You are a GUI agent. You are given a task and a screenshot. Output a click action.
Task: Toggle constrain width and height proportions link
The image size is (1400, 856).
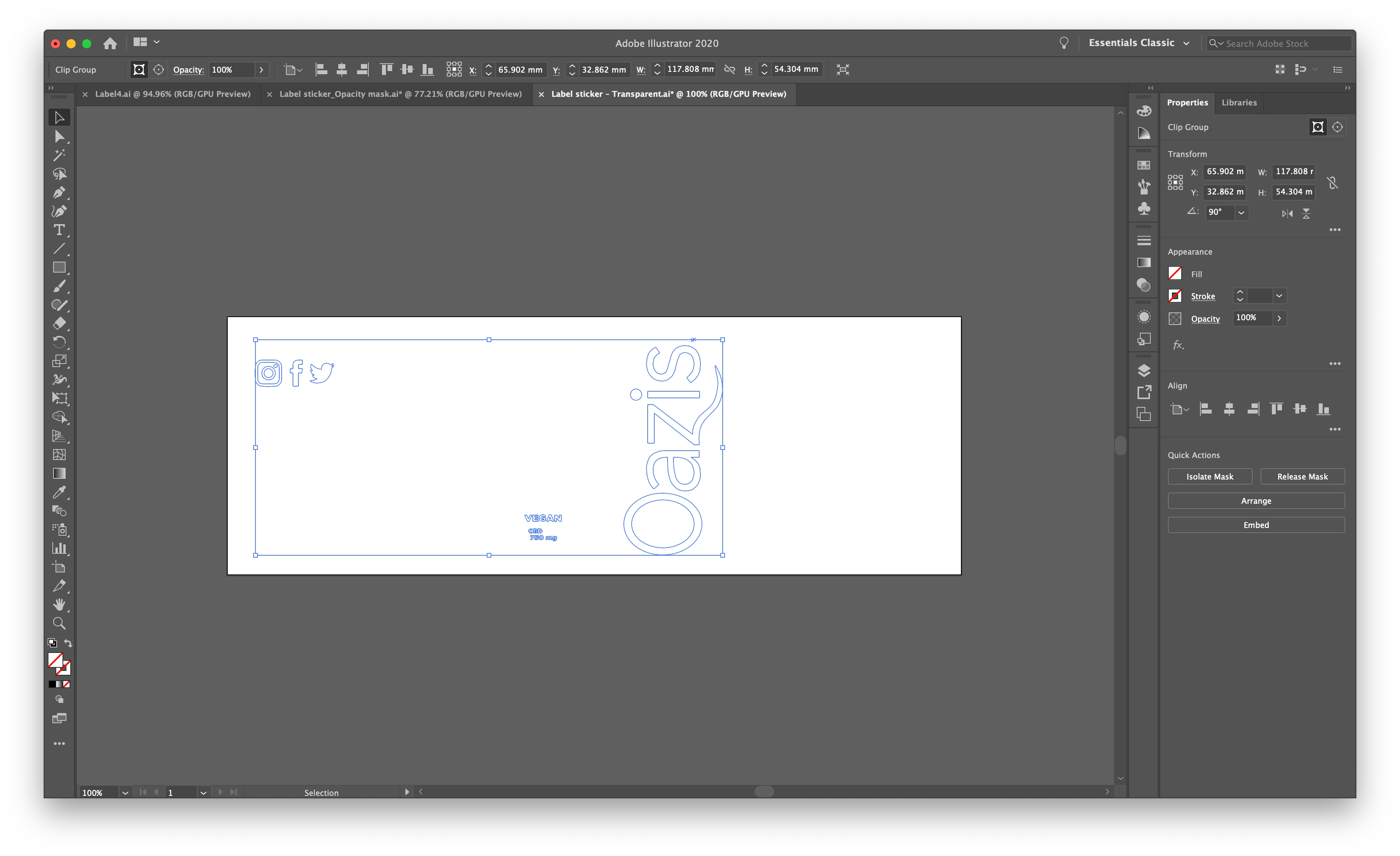(1332, 182)
